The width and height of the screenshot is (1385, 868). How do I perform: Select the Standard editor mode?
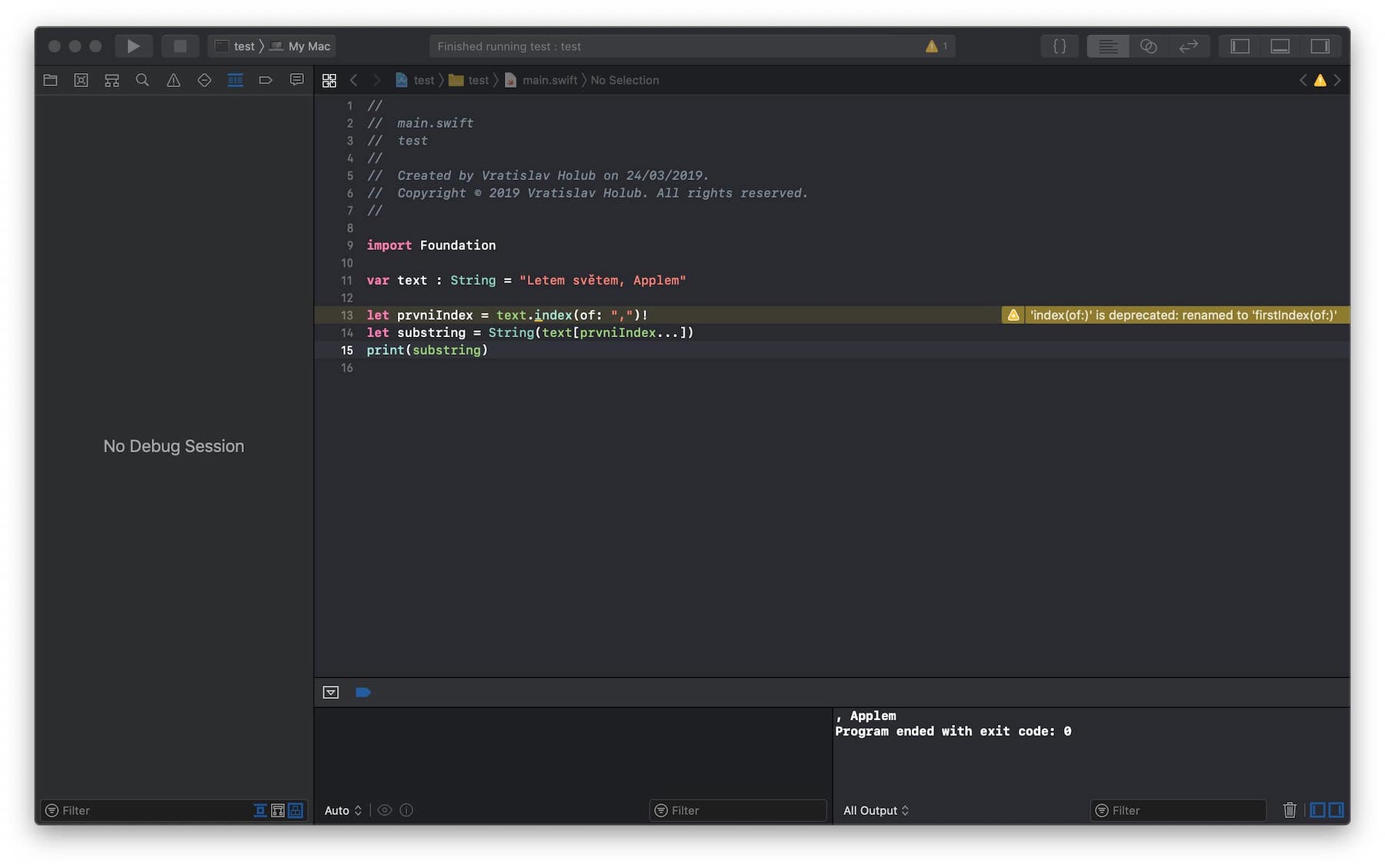[1108, 46]
